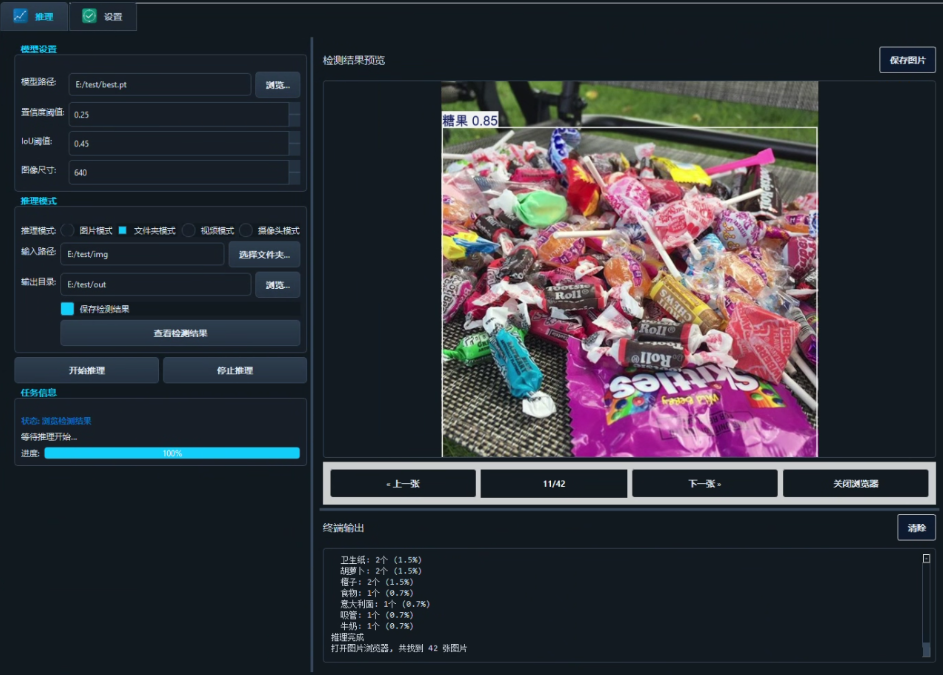Click the 状态: 浏览检测结果 status text
The height and width of the screenshot is (675, 943).
56,421
